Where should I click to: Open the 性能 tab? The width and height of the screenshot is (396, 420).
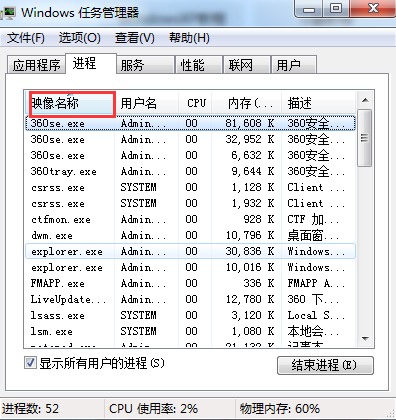199,65
